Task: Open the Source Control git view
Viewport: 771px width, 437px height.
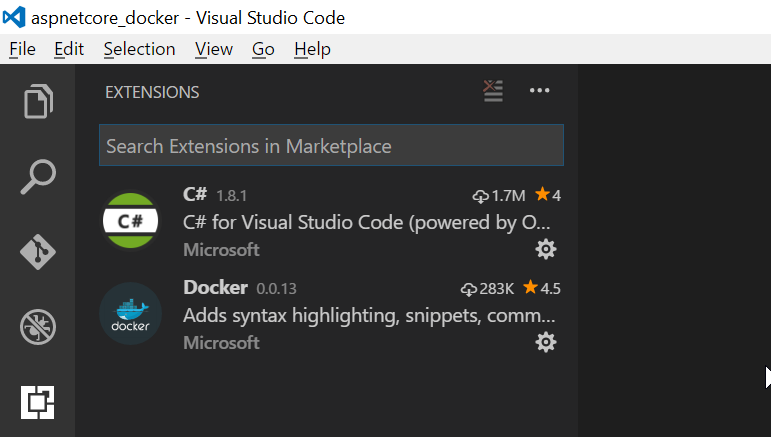Action: coord(38,252)
